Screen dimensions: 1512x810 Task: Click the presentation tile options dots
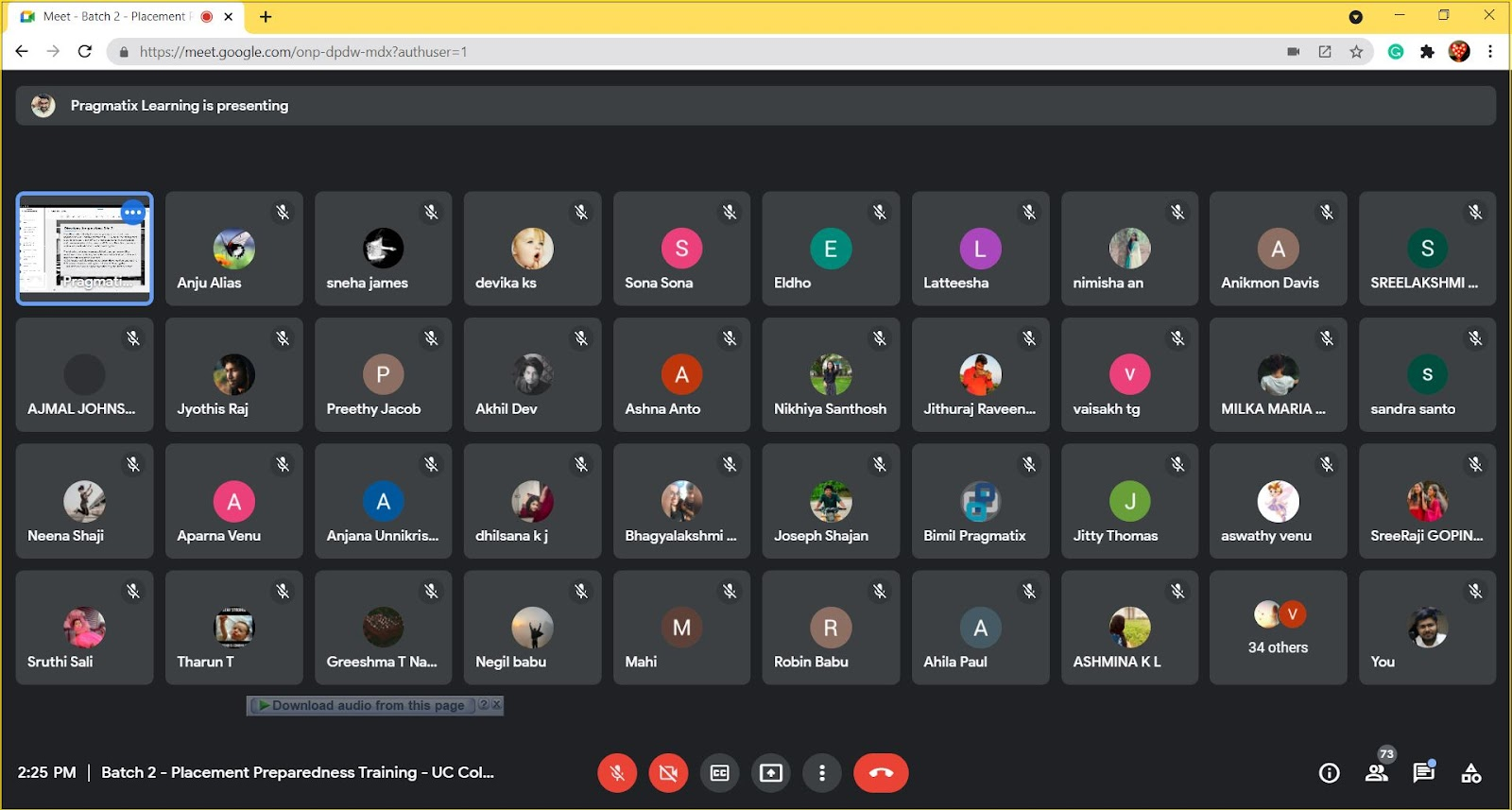pyautogui.click(x=133, y=213)
